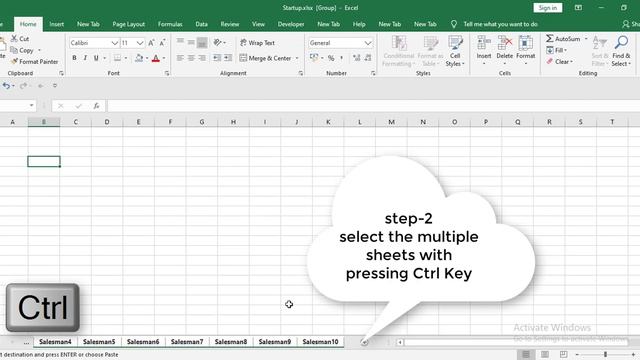Switch to Page Layout view in status bar
The image size is (640, 360).
coord(544,354)
